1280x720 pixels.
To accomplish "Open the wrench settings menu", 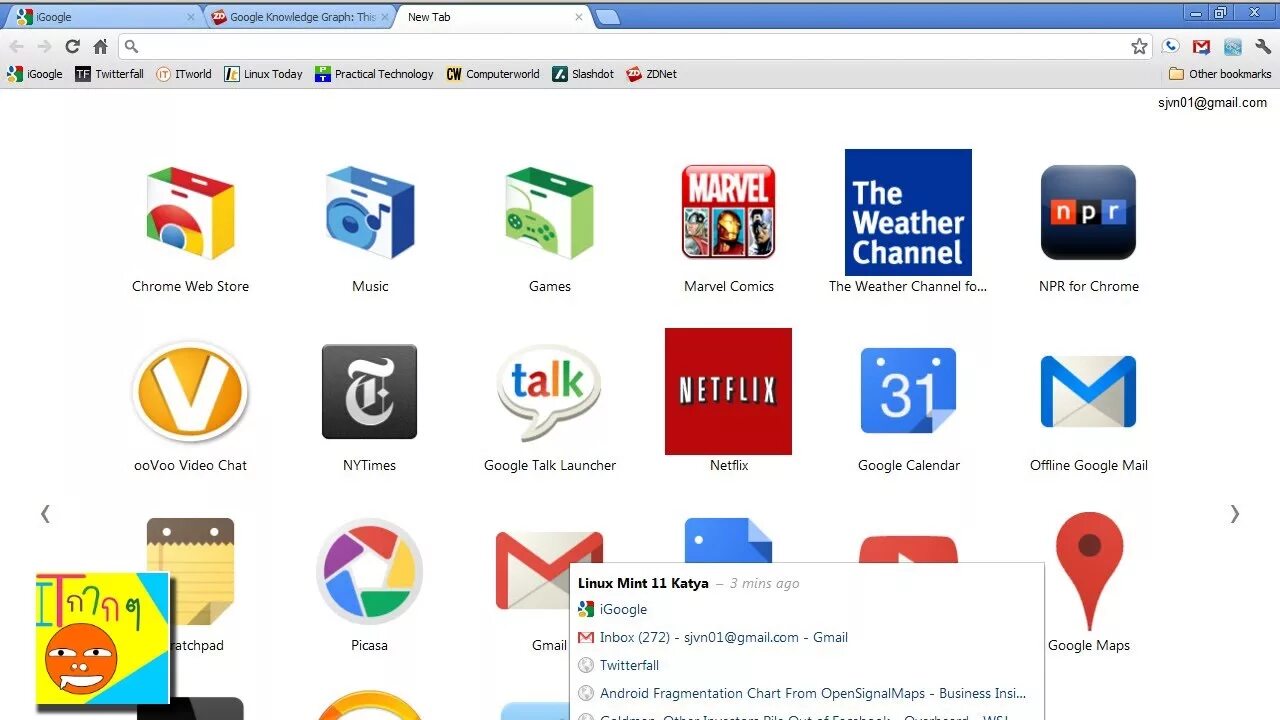I will tap(1263, 46).
